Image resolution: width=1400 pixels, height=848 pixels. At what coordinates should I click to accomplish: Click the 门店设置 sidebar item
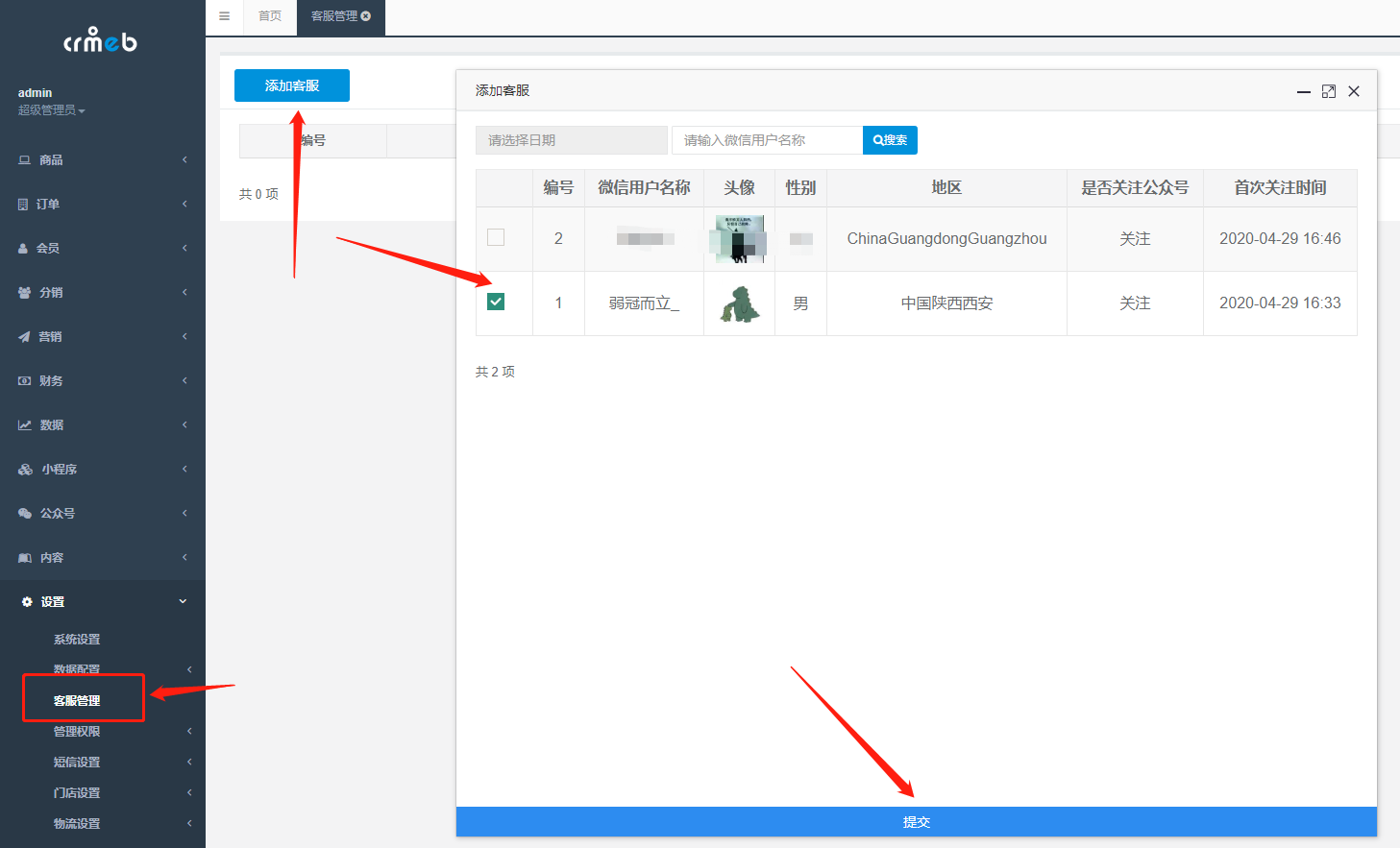click(x=77, y=793)
